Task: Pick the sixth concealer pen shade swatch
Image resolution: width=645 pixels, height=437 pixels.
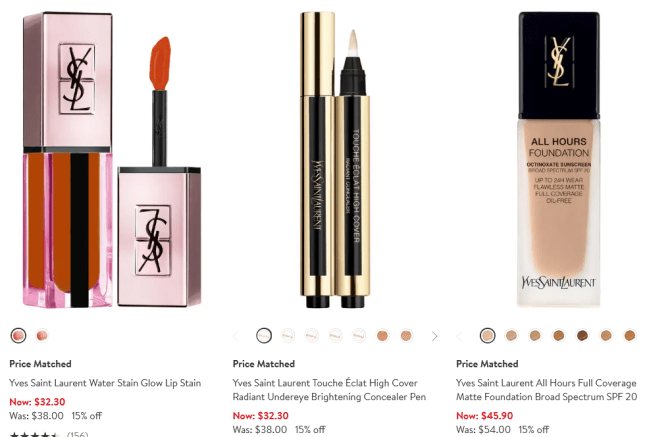Action: (x=383, y=335)
